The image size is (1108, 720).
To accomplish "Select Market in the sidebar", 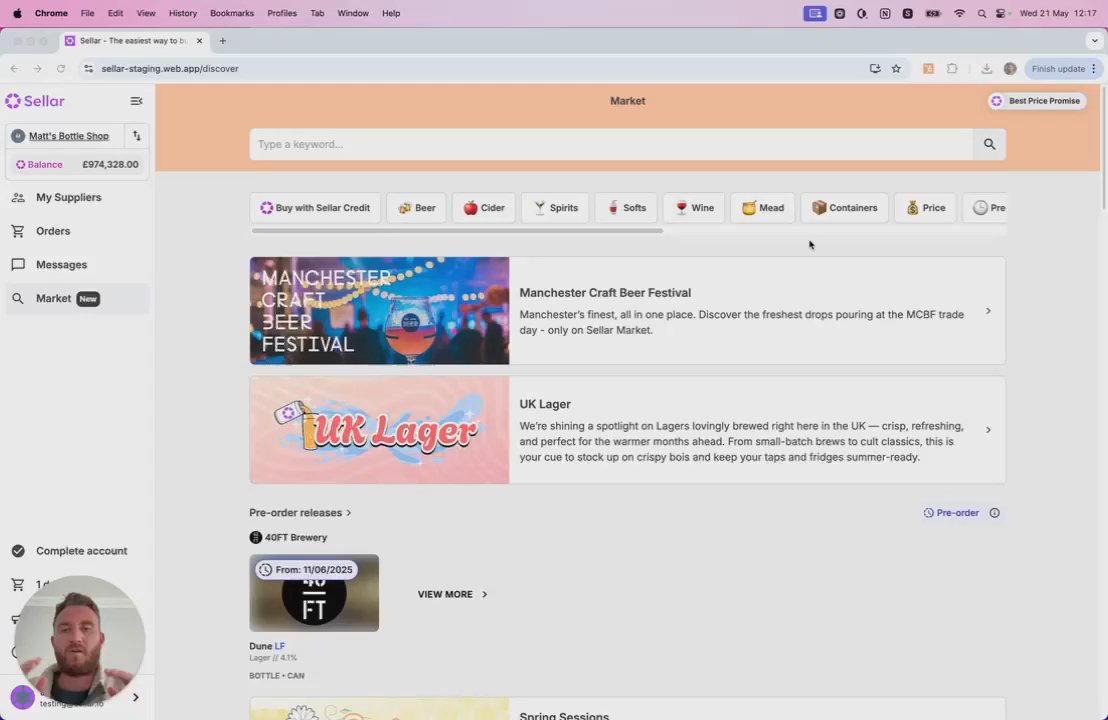I will tap(77, 298).
